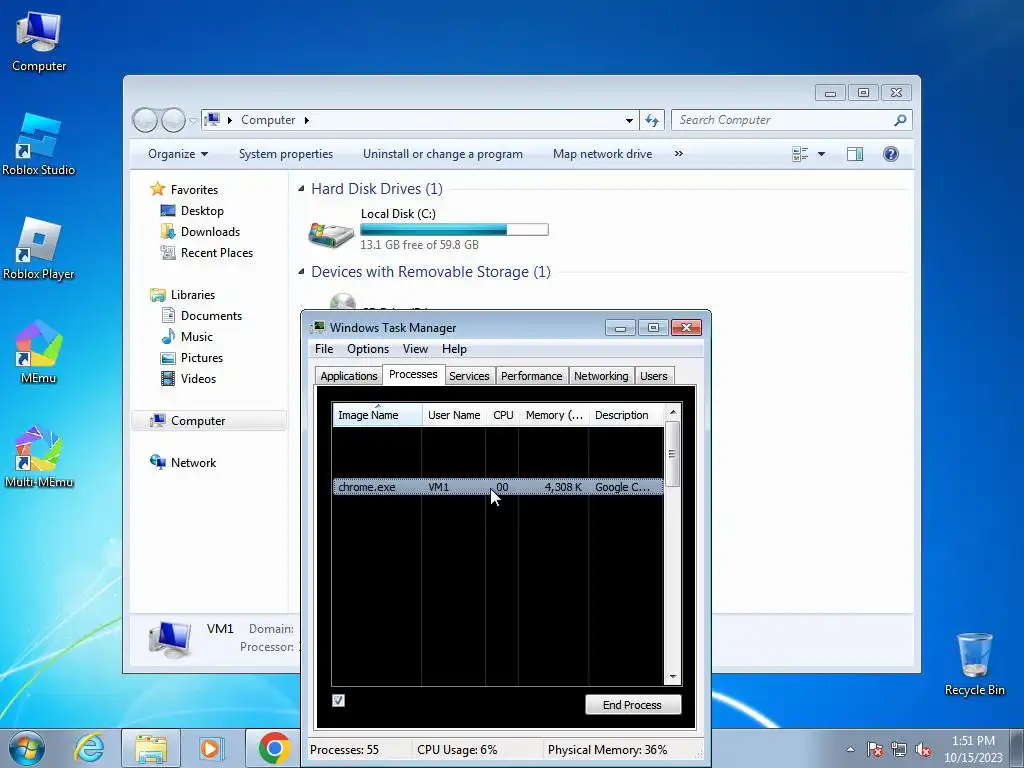The height and width of the screenshot is (768, 1024).
Task: Open Windows Media Player from the taskbar
Action: click(x=211, y=748)
